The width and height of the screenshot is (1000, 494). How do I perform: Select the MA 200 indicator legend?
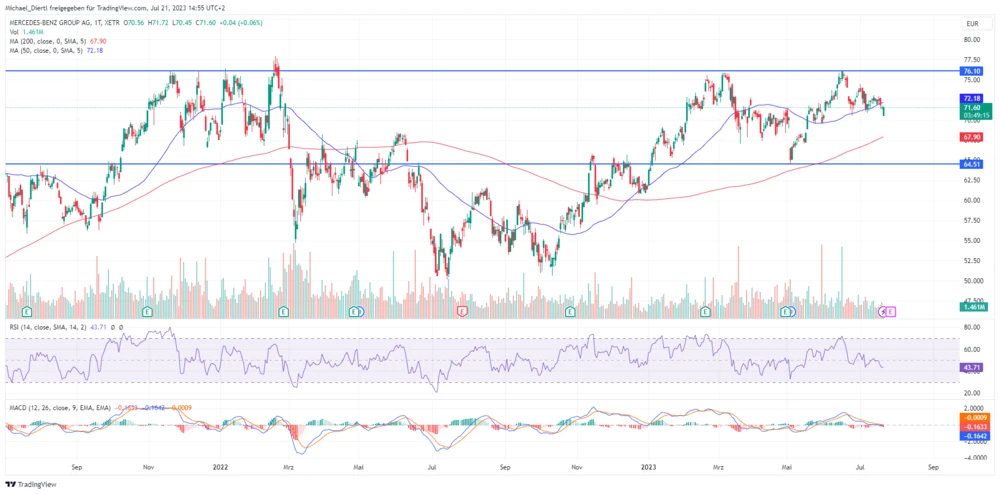[50, 40]
